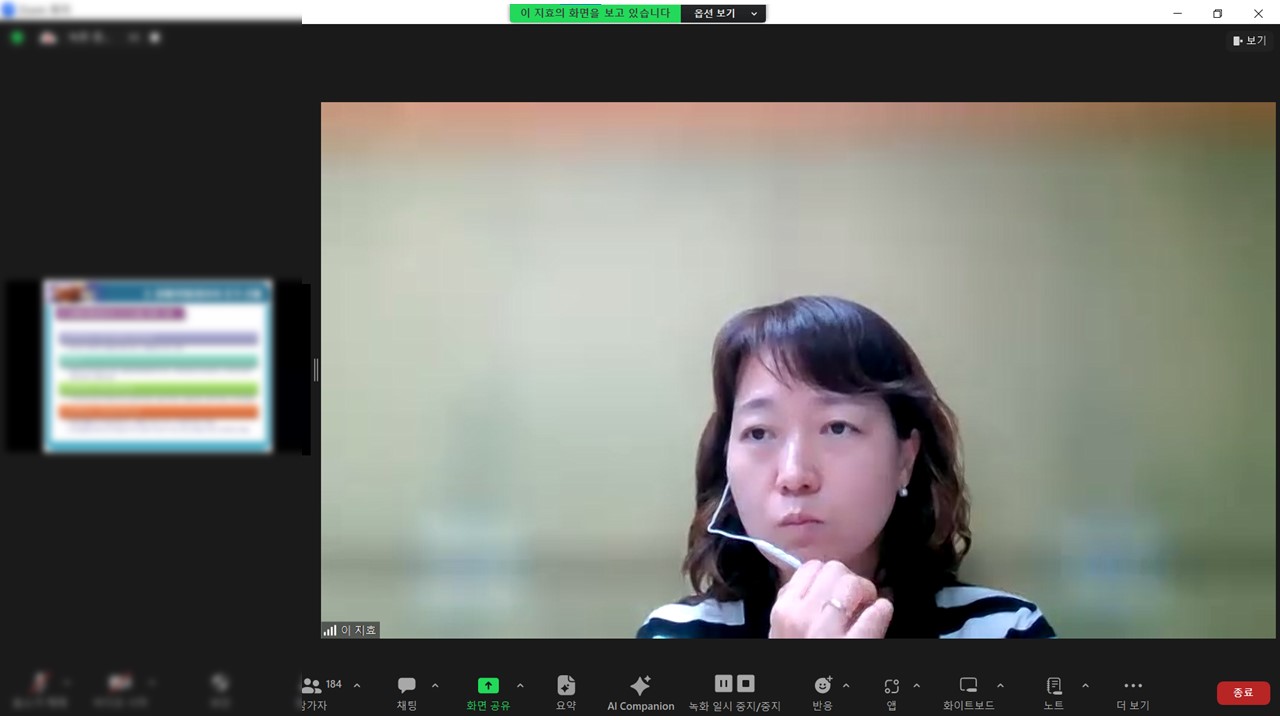
Task: Open the chat panel (채팅)
Action: [407, 693]
